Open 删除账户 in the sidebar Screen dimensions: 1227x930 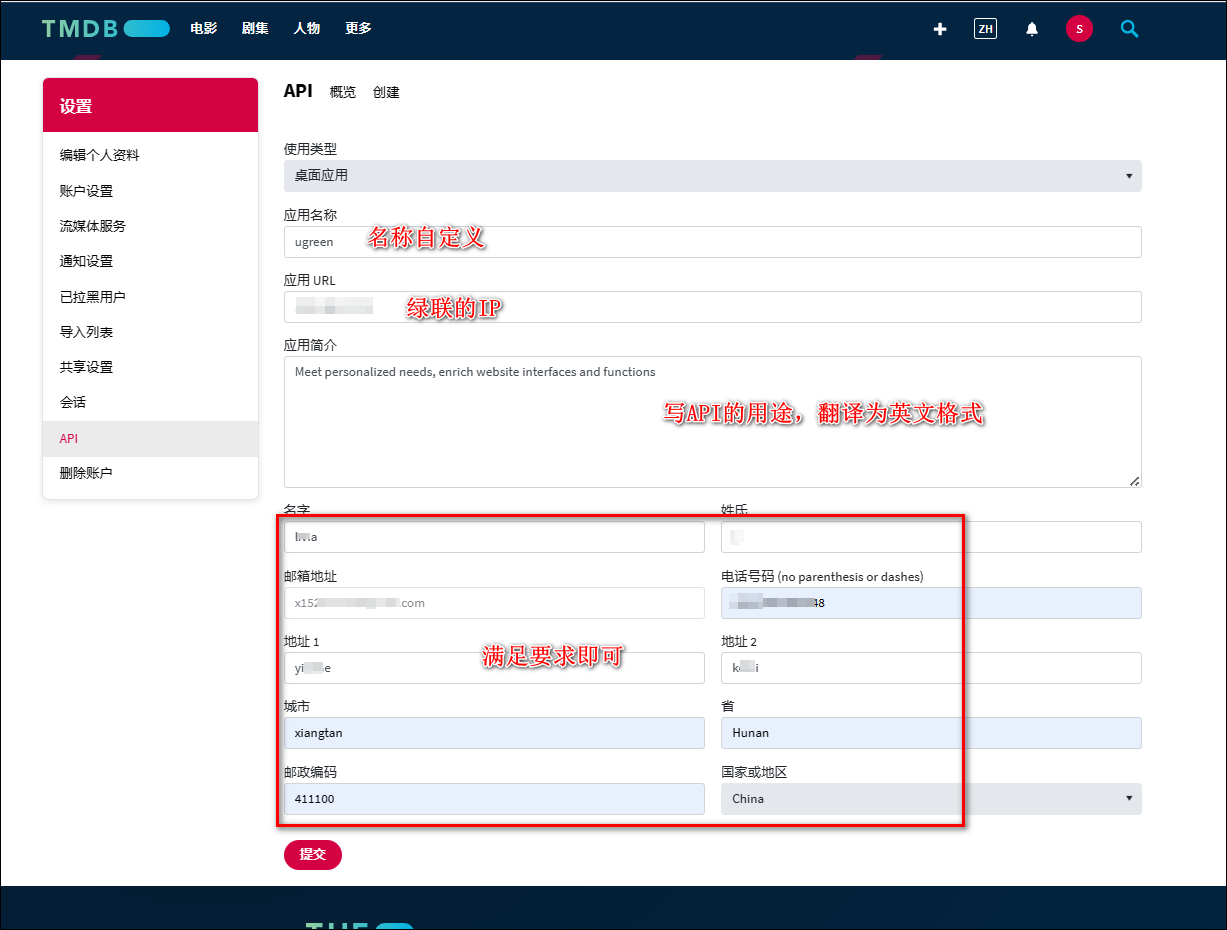coord(86,473)
